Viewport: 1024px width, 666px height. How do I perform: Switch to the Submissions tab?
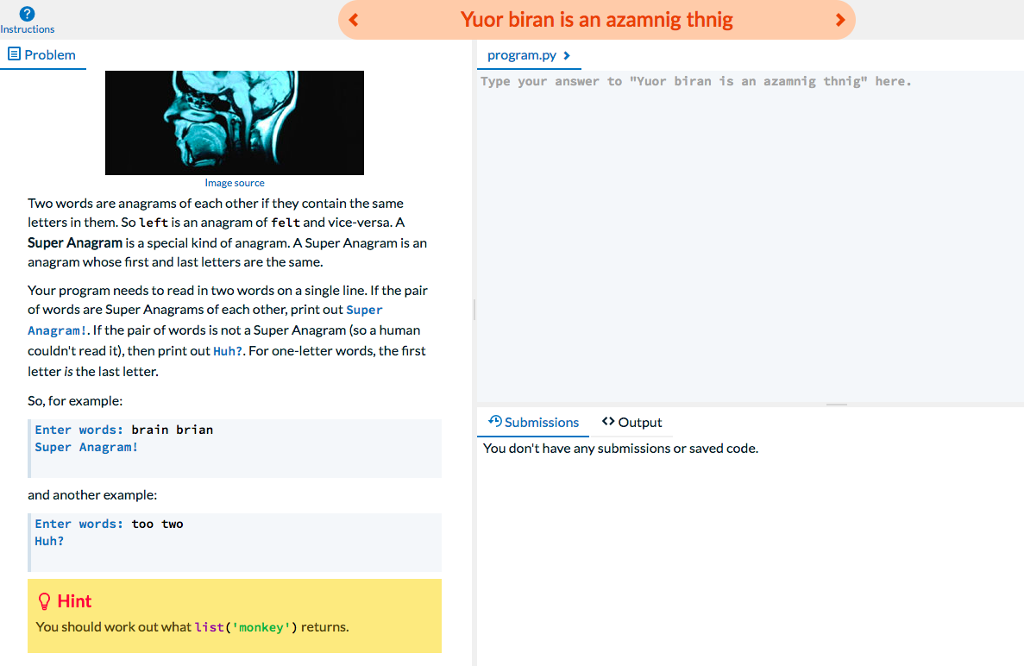[533, 421]
